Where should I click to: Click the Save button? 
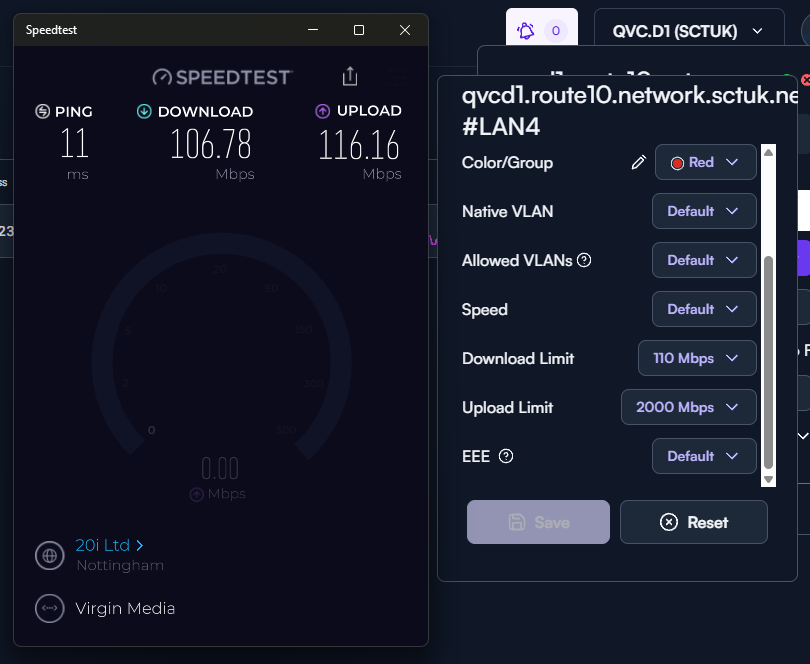(538, 522)
